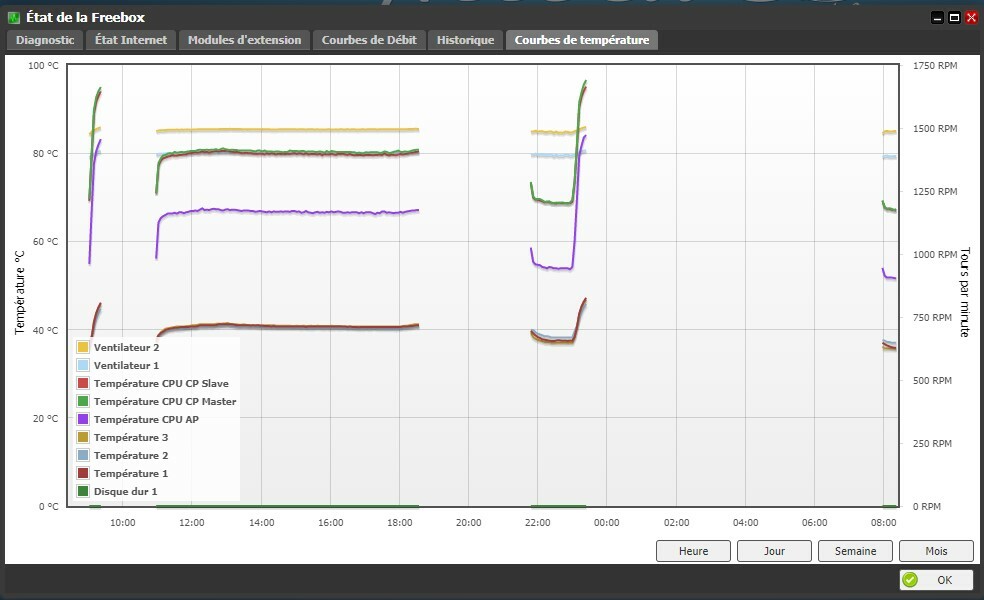
Task: Display the Mois time range
Action: pos(936,551)
